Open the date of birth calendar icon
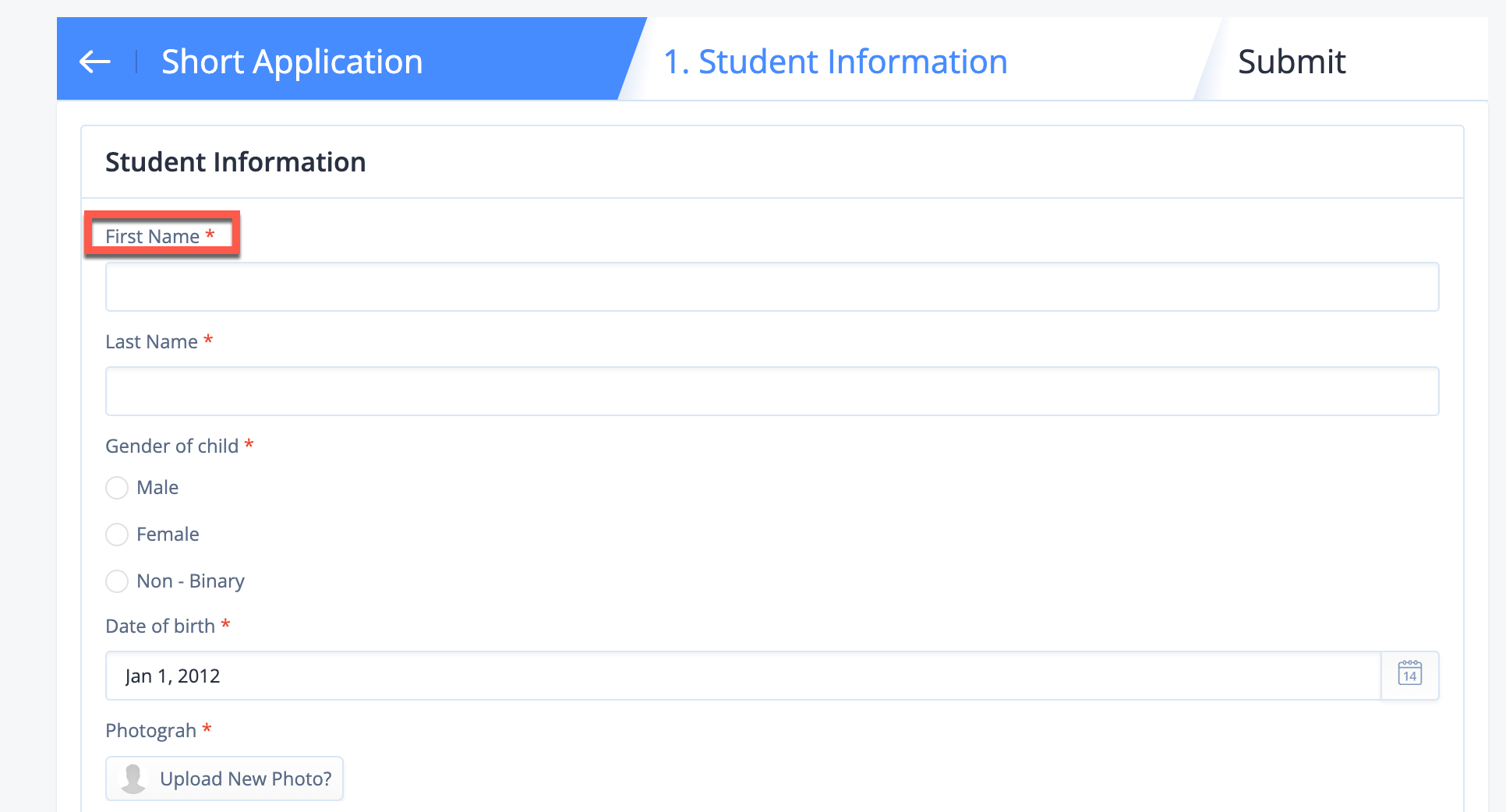 coord(1409,675)
